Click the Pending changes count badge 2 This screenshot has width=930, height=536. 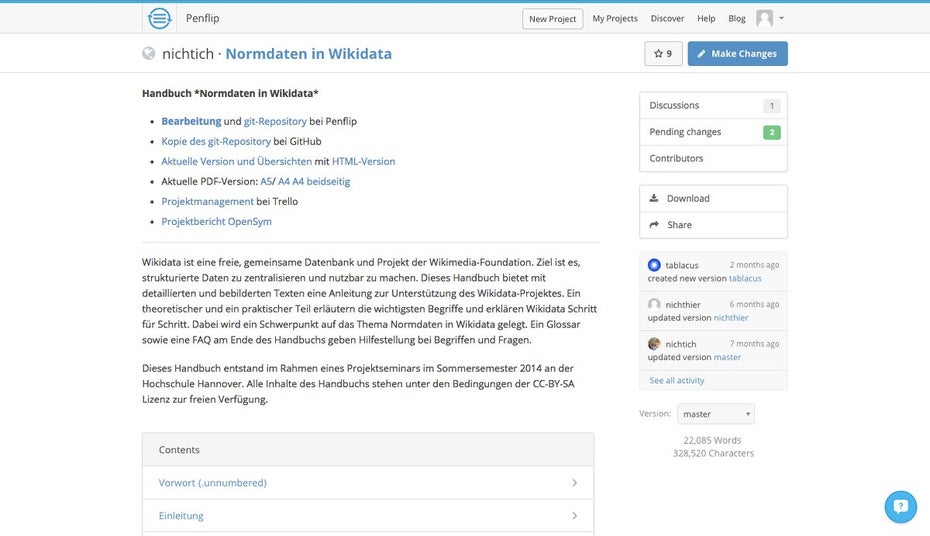pos(772,132)
